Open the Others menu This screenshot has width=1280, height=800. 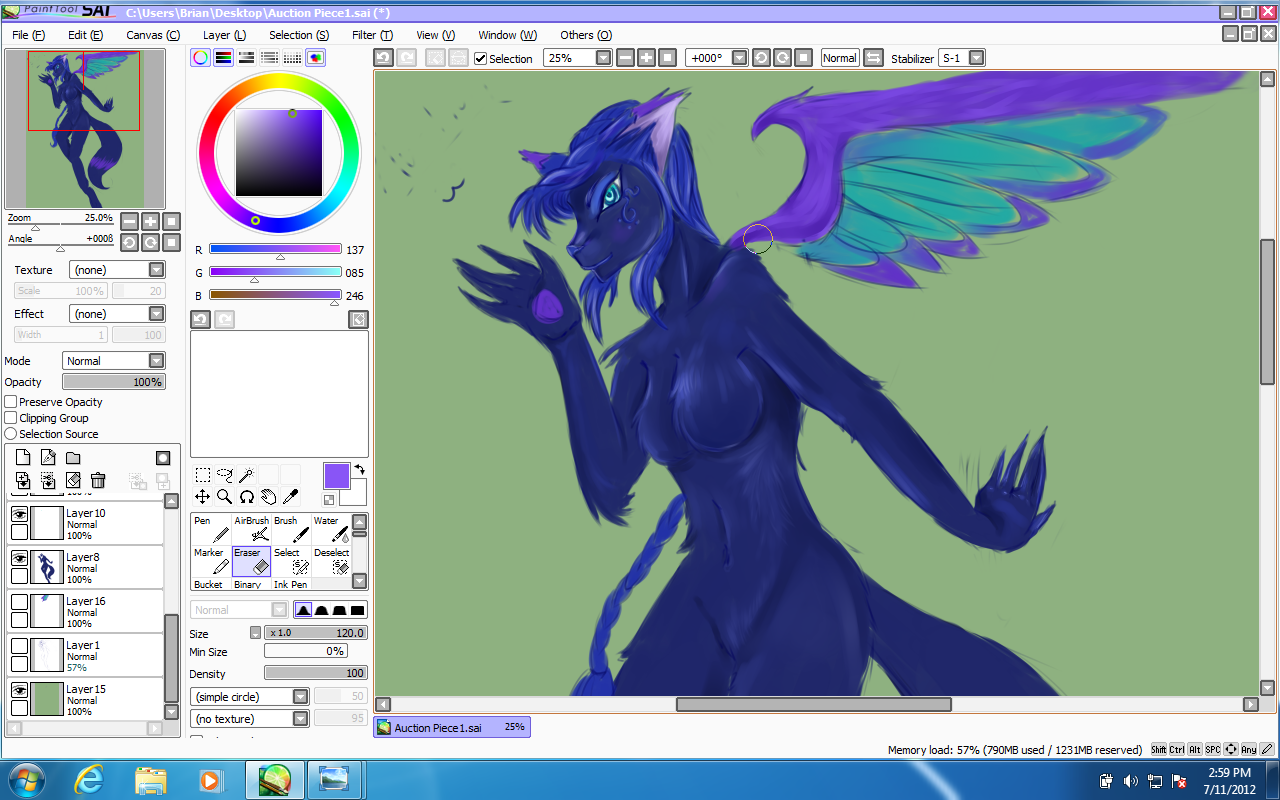click(x=586, y=35)
